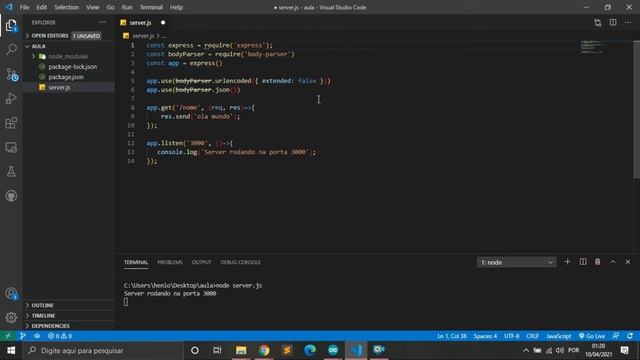The image size is (640, 360).
Task: Click the editor vertical scrollbar
Action: (x=636, y=109)
